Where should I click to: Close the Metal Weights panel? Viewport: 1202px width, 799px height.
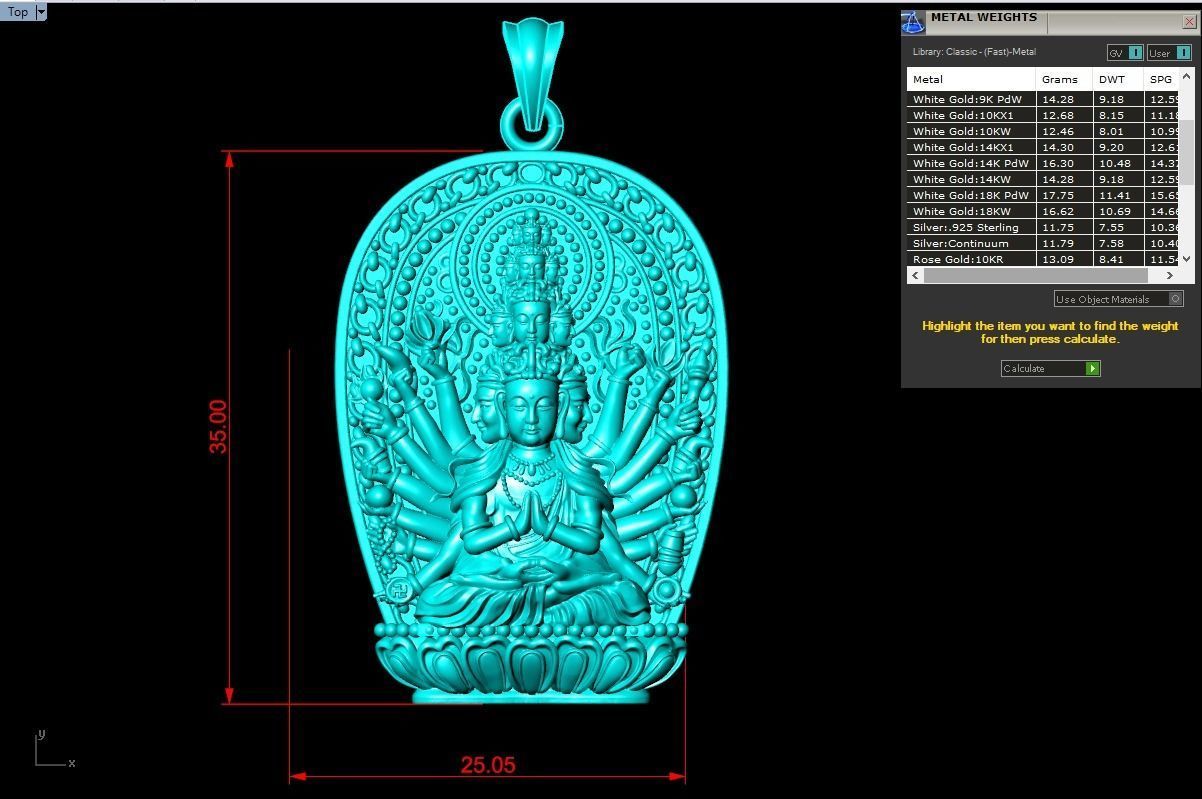coord(1189,21)
